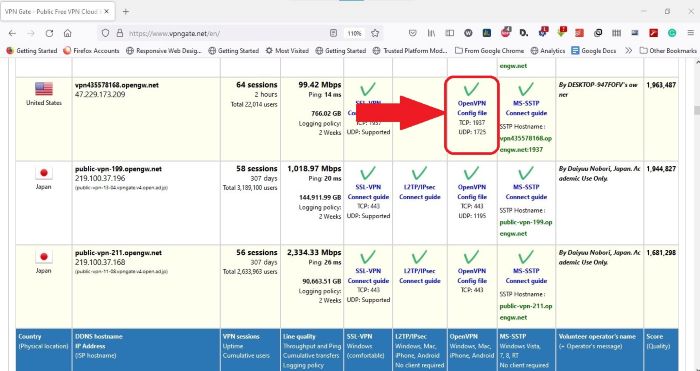Screen dimensions: 700x371
Task: Open the Other Bookmarks folder
Action: coord(668,51)
